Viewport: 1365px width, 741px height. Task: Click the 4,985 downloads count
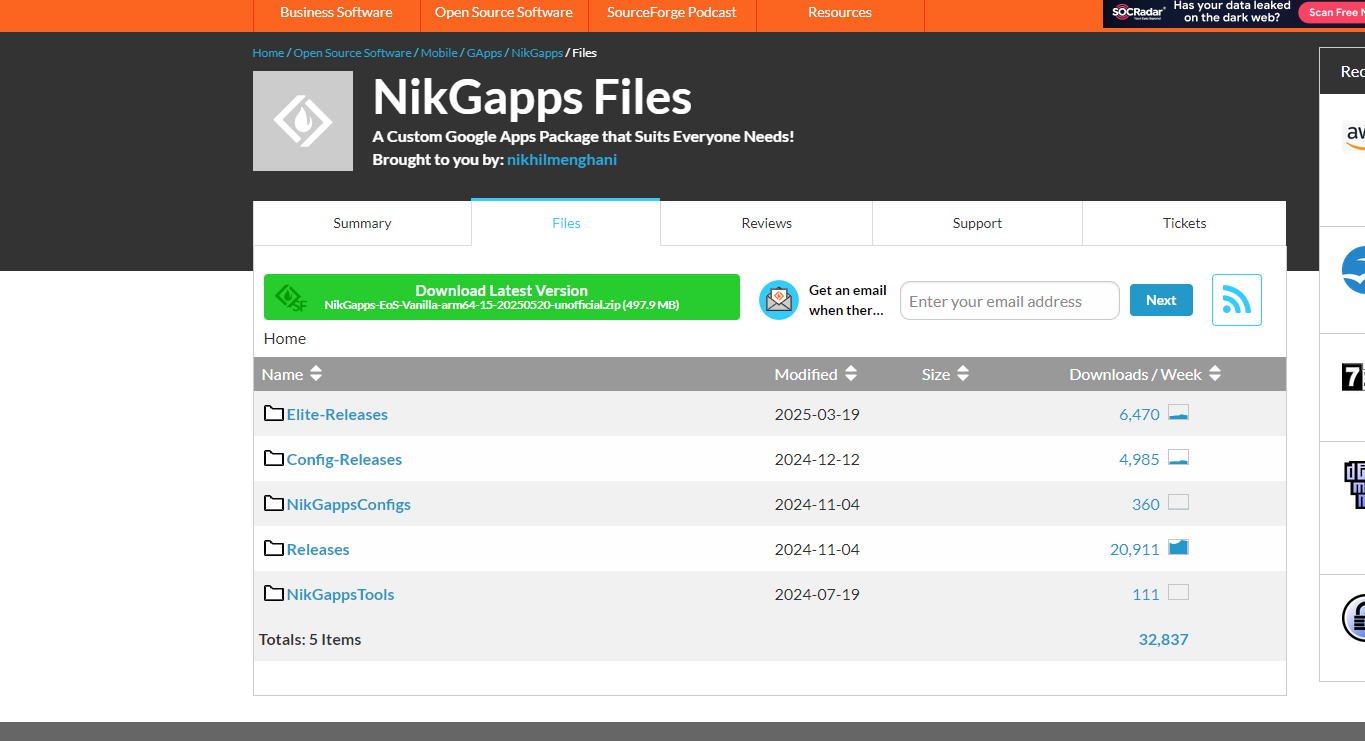pos(1139,459)
